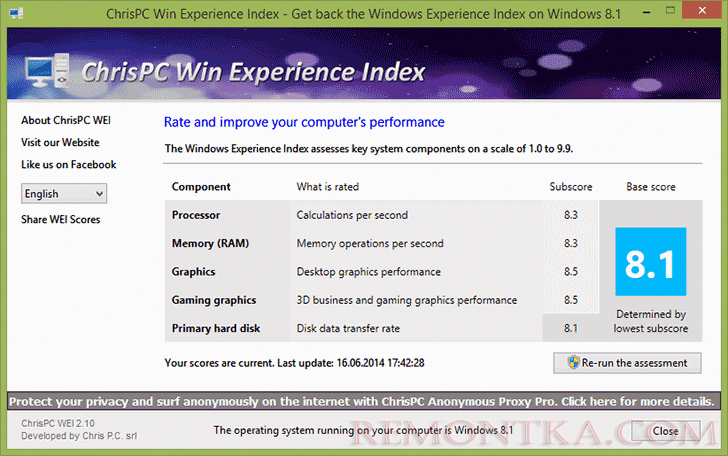
Task: Click the Primary hard disk subscore 8.1
Action: point(570,328)
